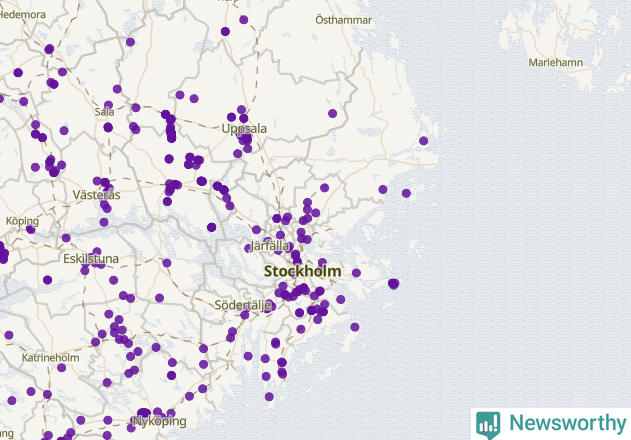Click the Newsworthy chart logo icon
Screen dimensions: 631x440
[488, 425]
